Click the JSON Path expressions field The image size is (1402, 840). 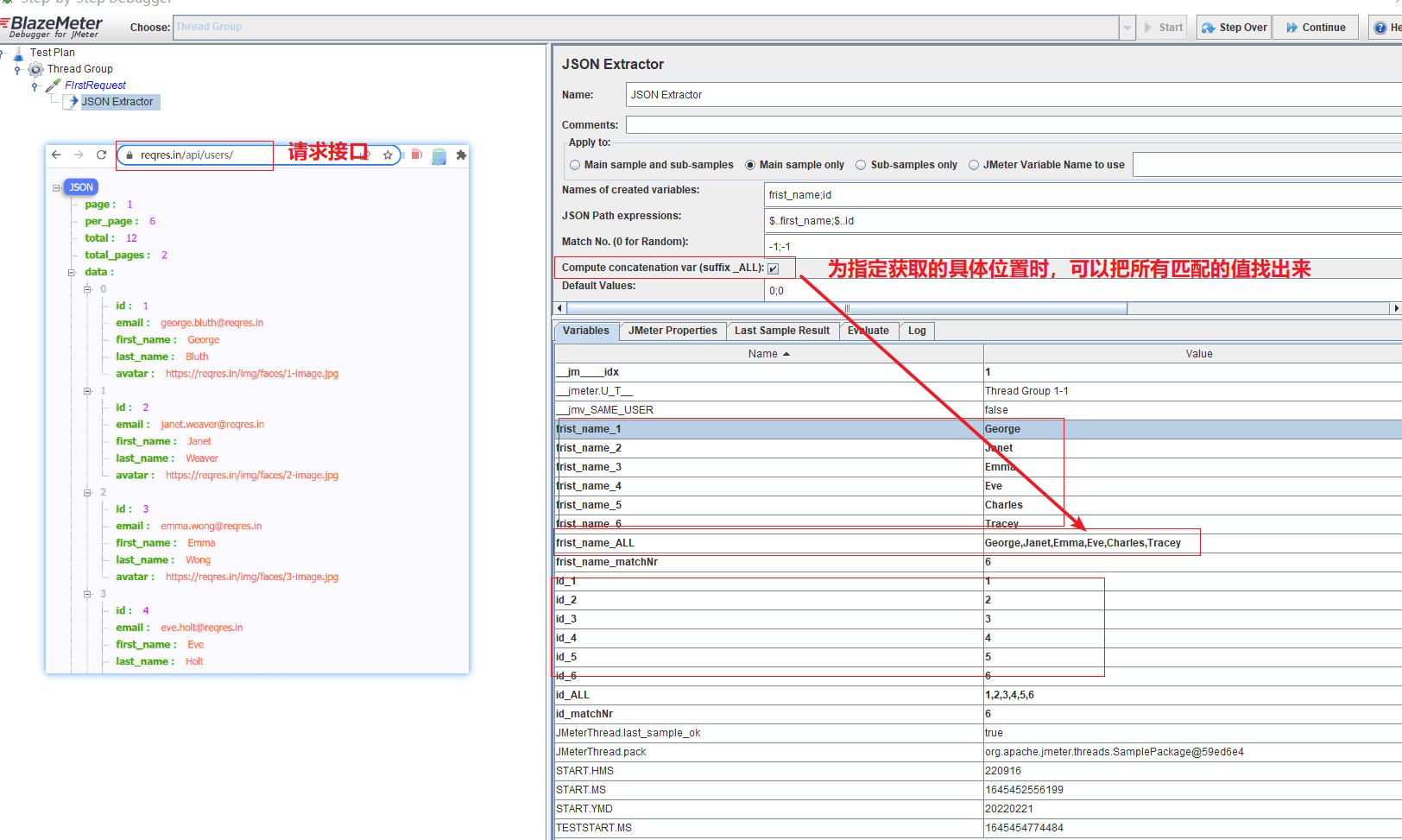[x=1083, y=221]
